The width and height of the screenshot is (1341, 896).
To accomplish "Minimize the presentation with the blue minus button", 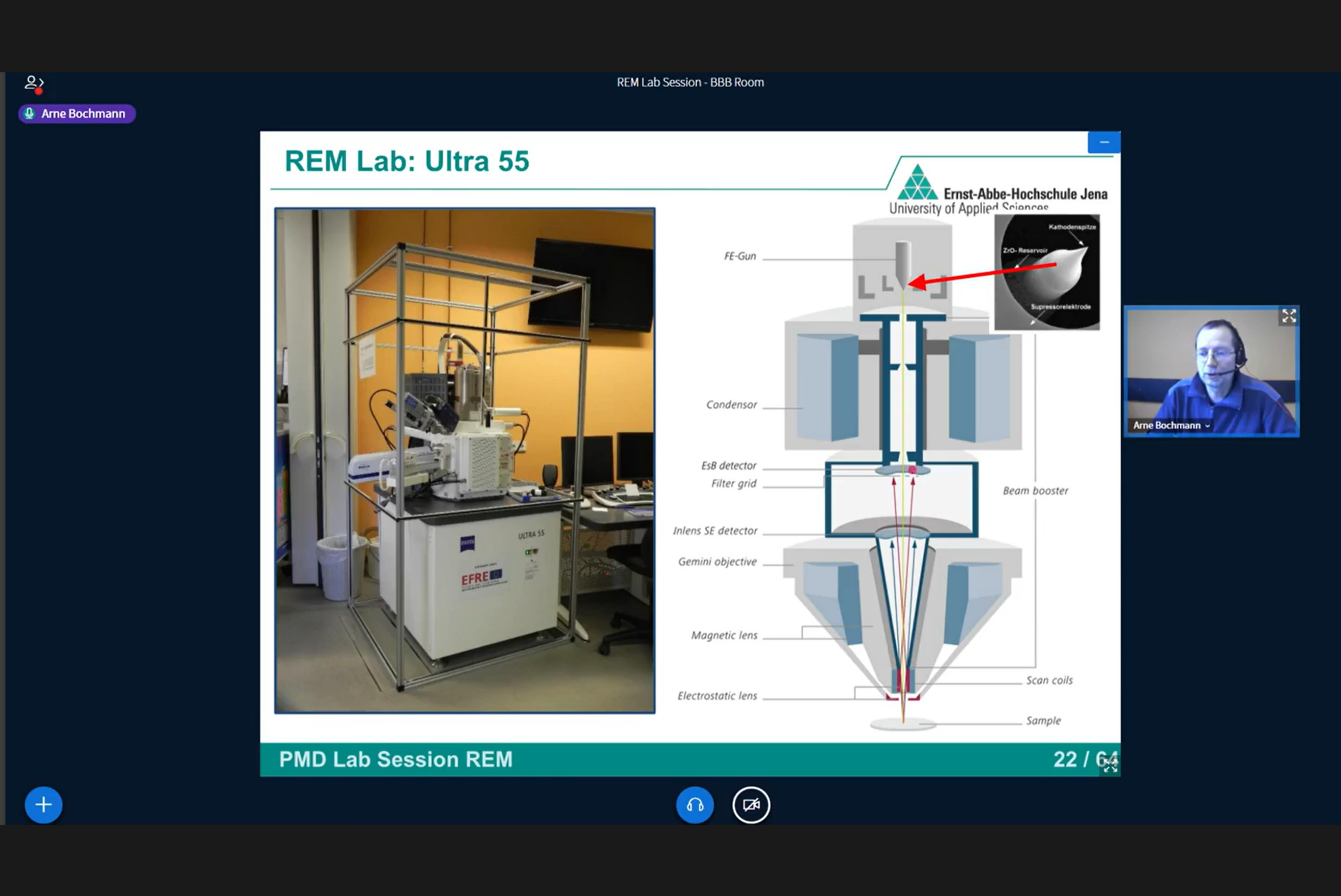I will point(1104,142).
